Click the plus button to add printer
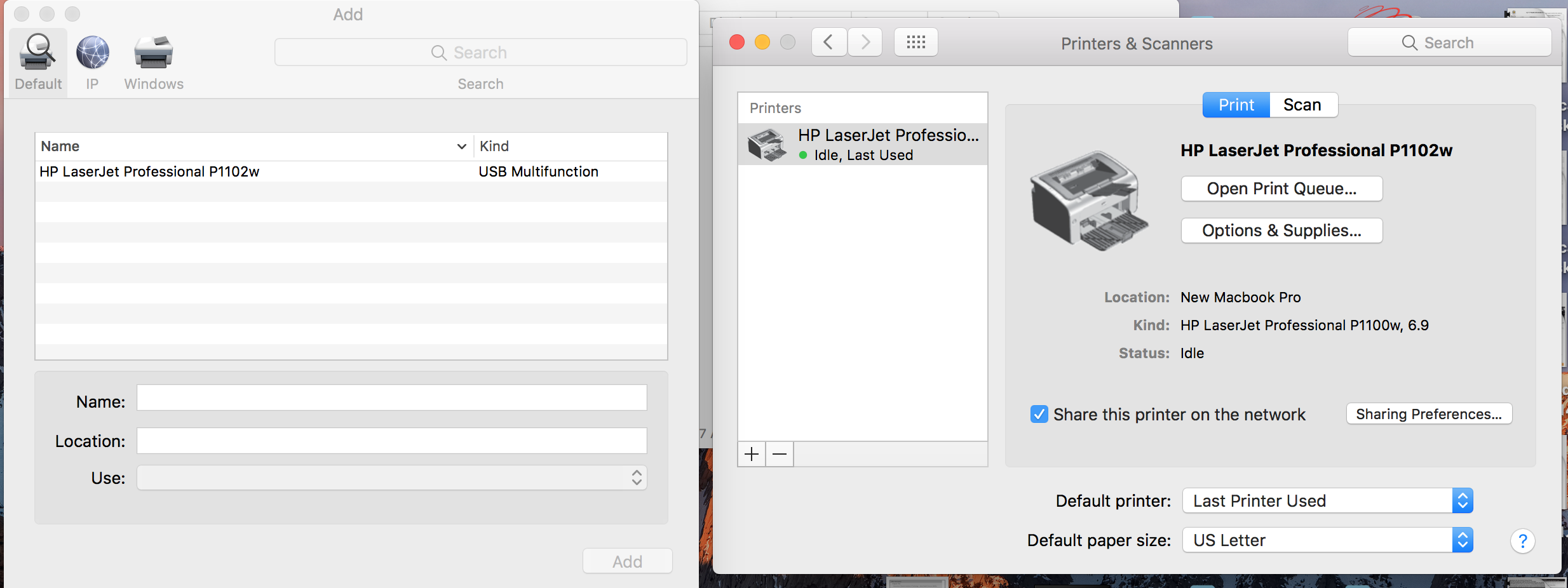The height and width of the screenshot is (588, 1568). click(x=752, y=454)
